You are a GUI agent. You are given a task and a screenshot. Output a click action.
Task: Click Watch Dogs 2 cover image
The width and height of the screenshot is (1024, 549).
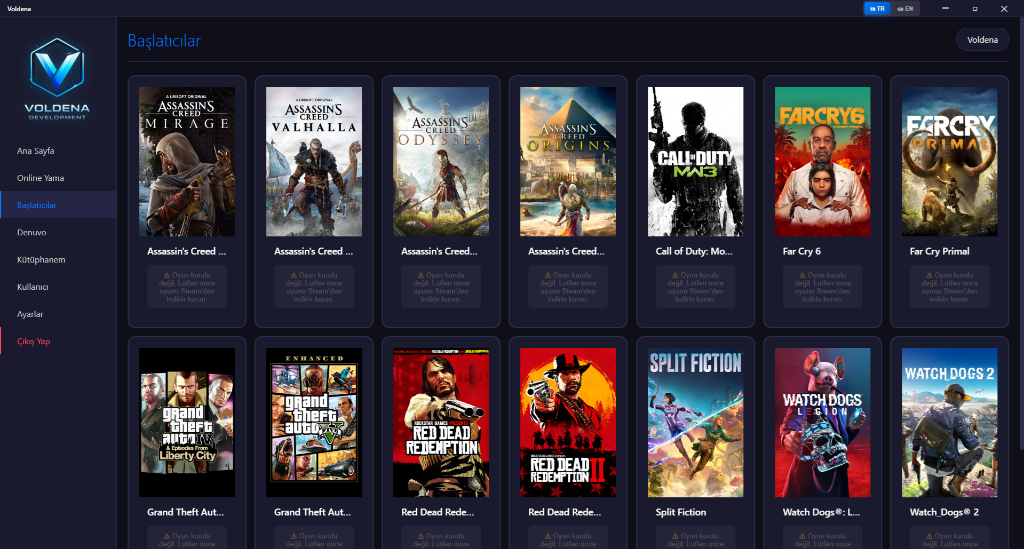coord(949,422)
